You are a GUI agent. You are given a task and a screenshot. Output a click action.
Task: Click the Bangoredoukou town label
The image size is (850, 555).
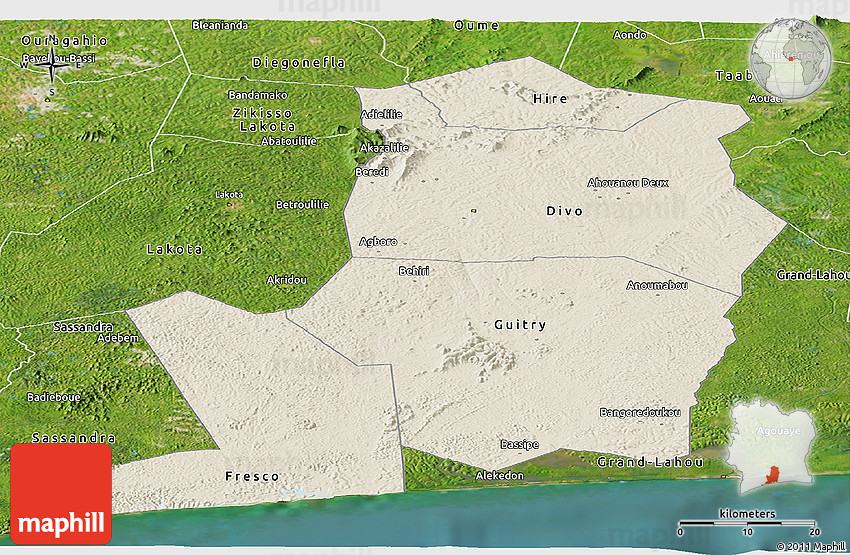click(640, 412)
